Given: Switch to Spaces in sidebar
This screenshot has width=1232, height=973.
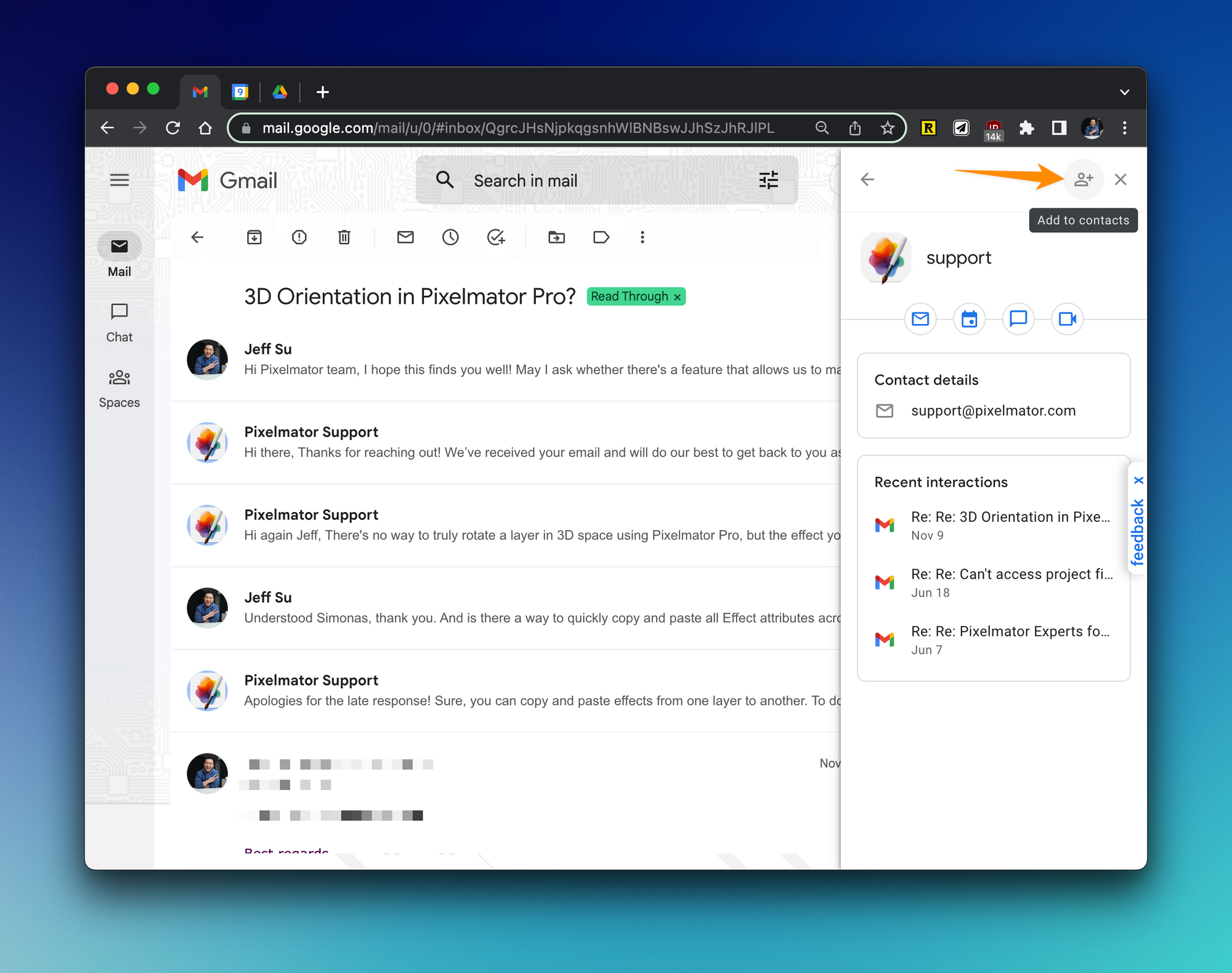Looking at the screenshot, I should click(120, 389).
